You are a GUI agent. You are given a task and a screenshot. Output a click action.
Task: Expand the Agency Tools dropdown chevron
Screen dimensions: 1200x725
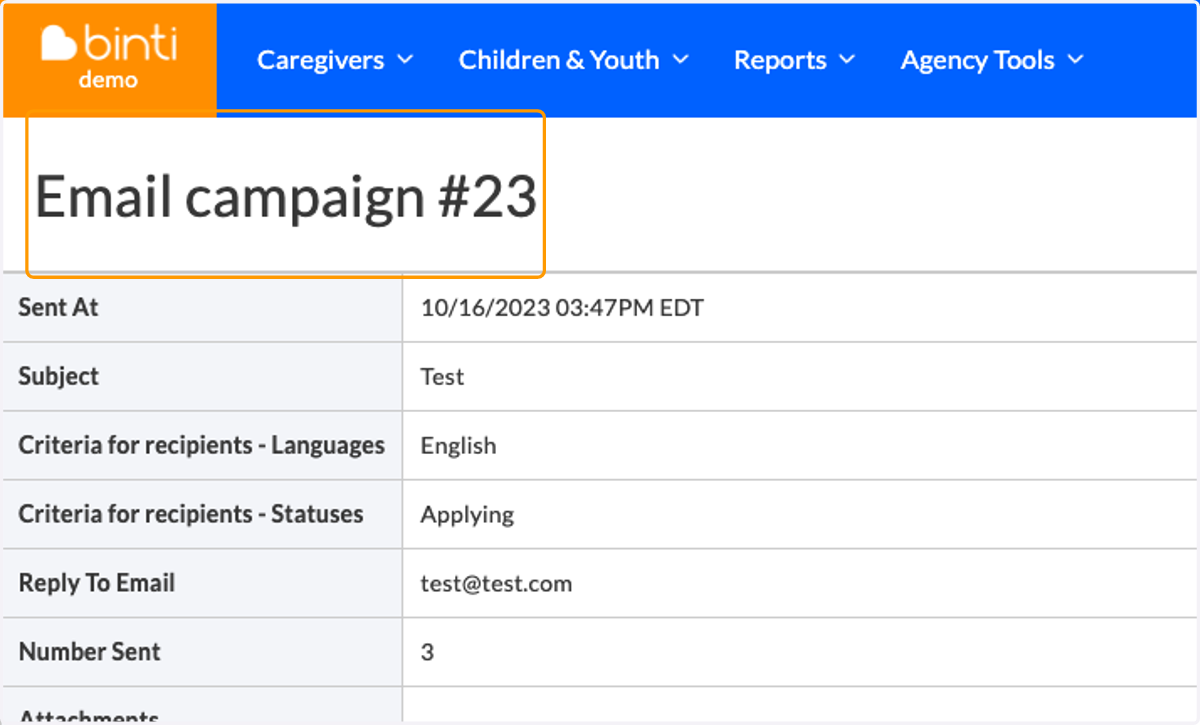pos(1075,60)
